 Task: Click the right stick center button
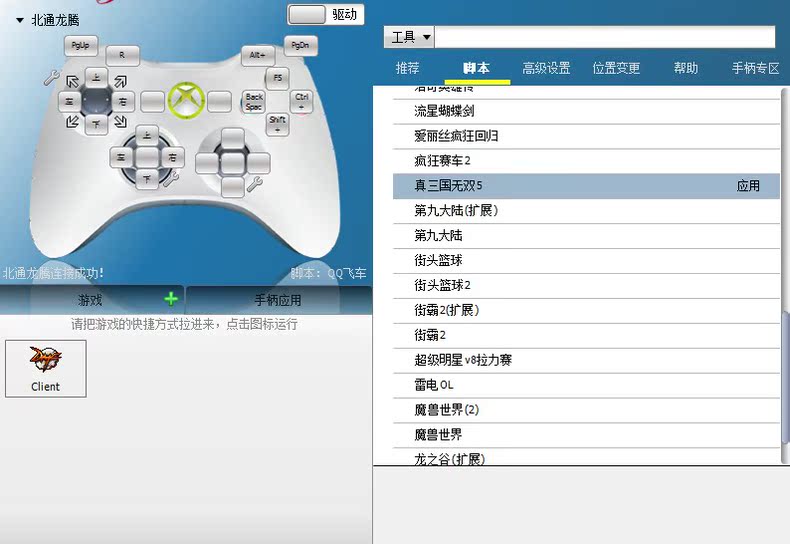(x=232, y=163)
